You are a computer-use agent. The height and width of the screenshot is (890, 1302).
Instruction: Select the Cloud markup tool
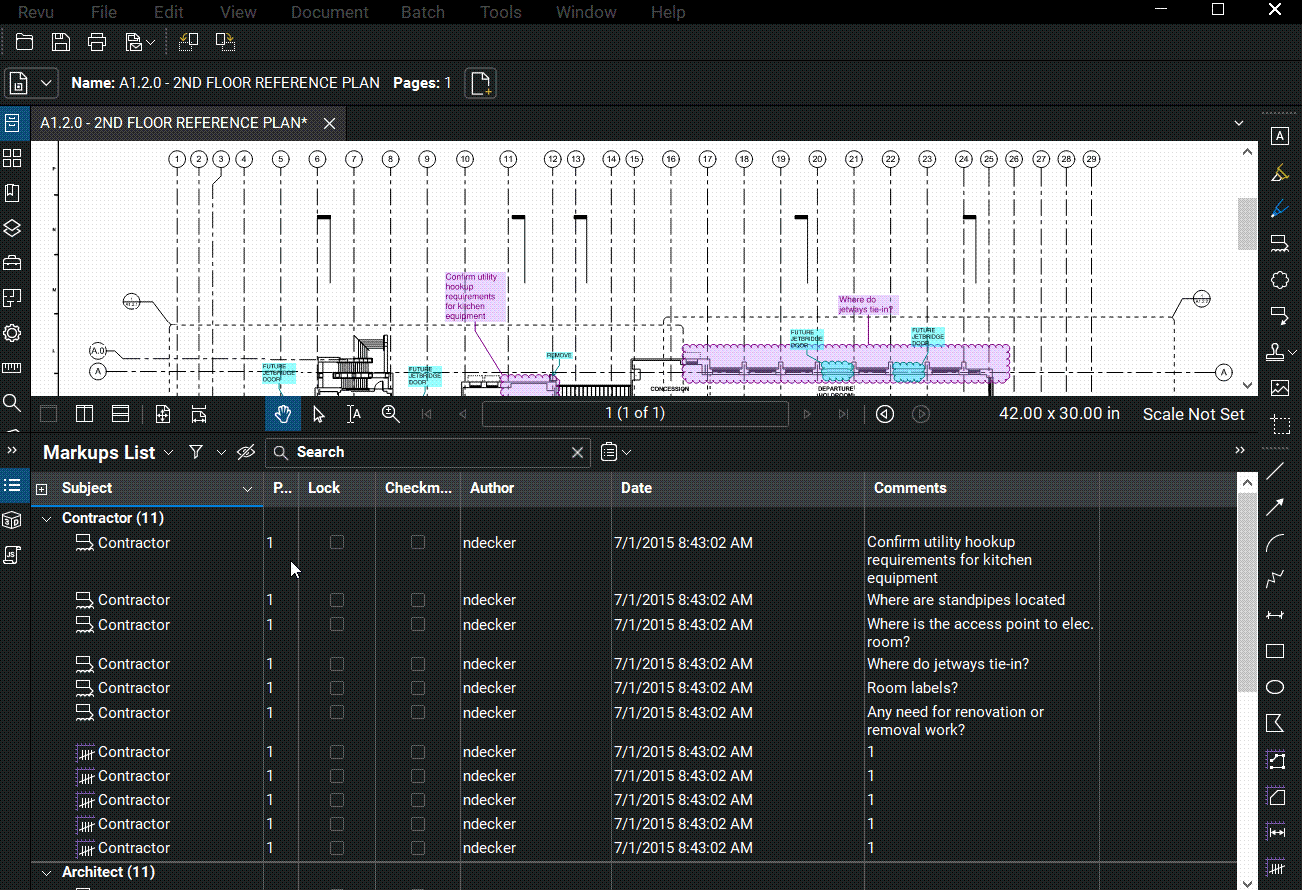[1279, 279]
